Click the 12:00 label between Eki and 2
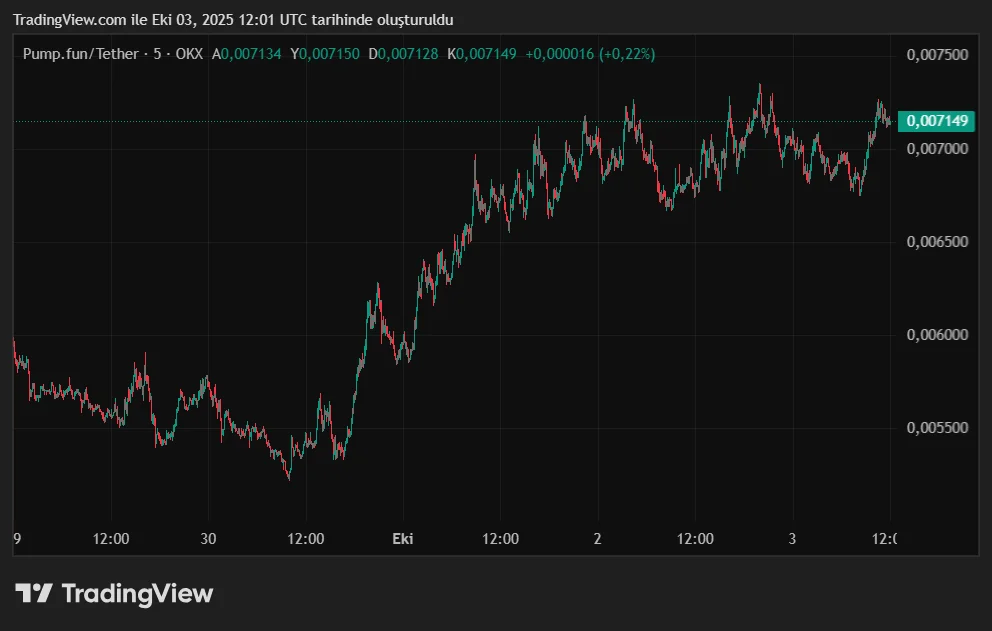The height and width of the screenshot is (631, 992). click(x=500, y=539)
